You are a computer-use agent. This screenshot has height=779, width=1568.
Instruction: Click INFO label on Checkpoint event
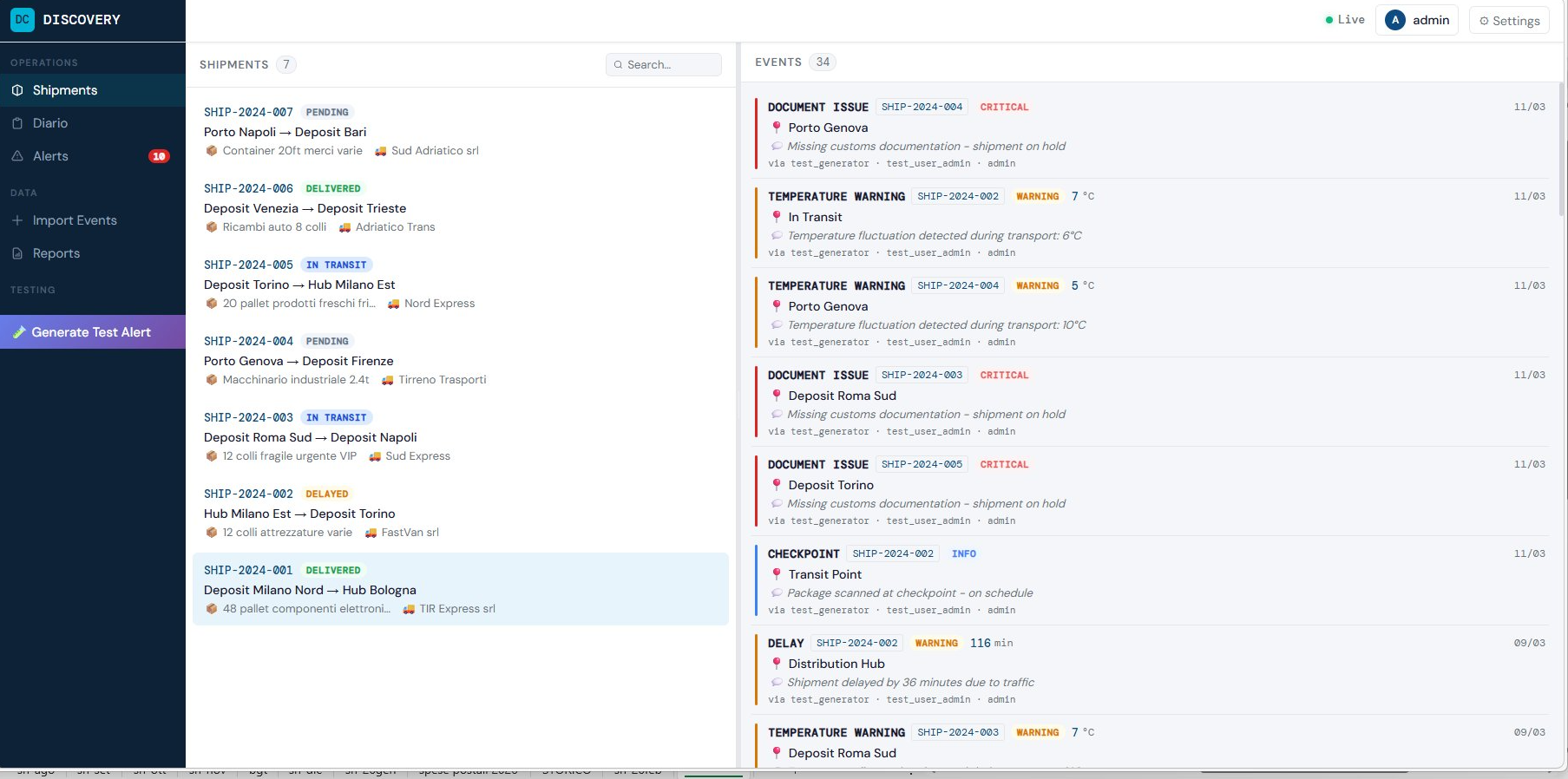point(963,553)
